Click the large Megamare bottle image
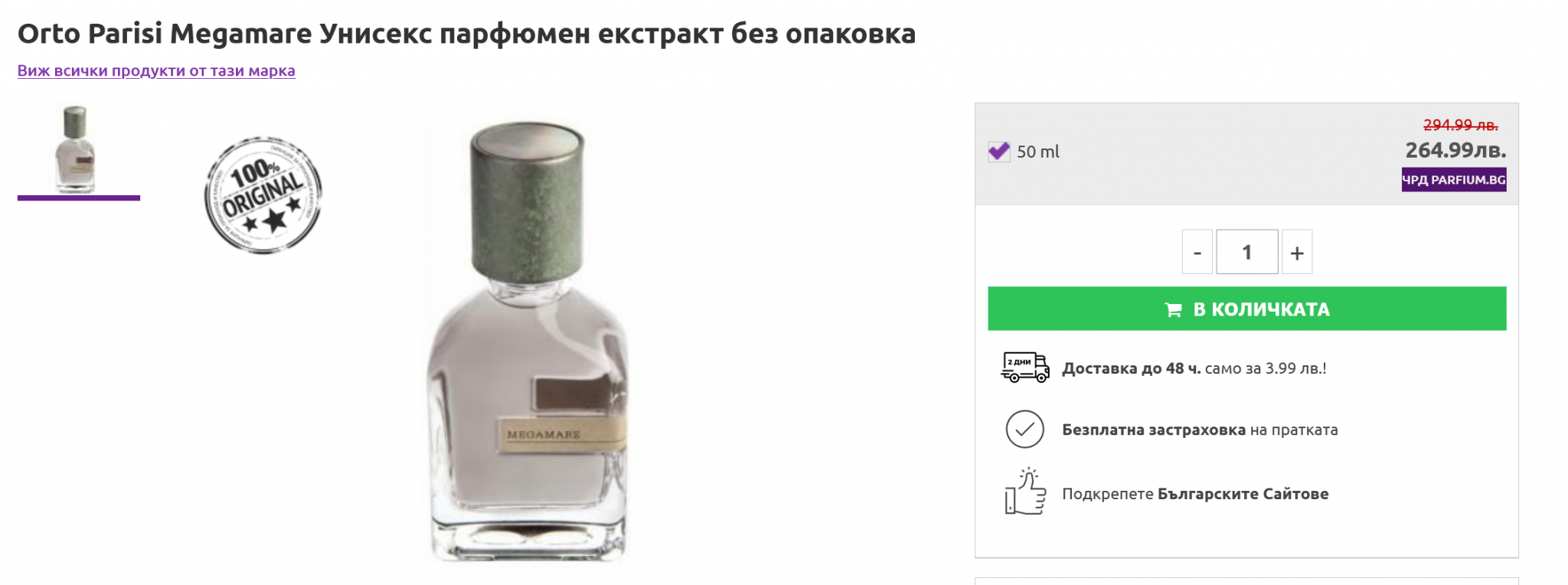Screen dimensions: 1568x585 528,341
